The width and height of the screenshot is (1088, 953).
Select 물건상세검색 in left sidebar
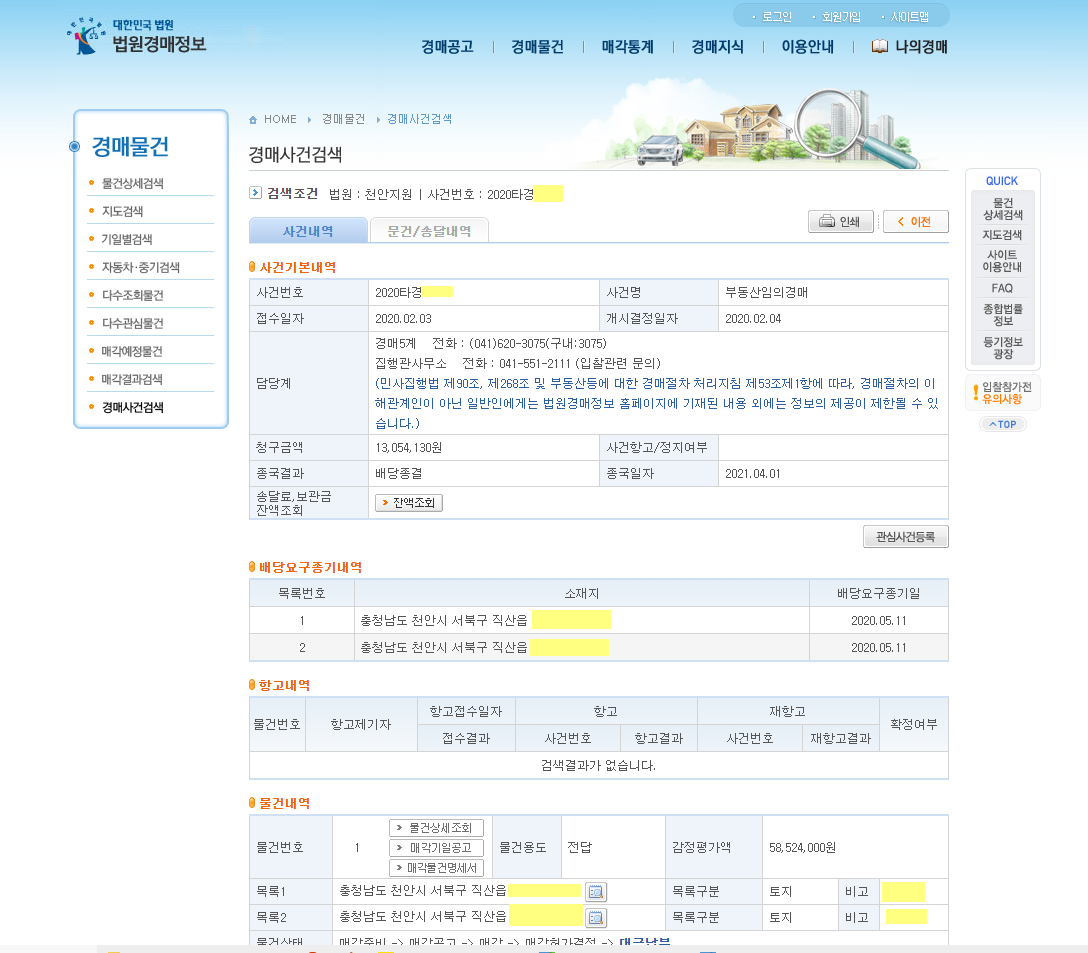click(133, 183)
